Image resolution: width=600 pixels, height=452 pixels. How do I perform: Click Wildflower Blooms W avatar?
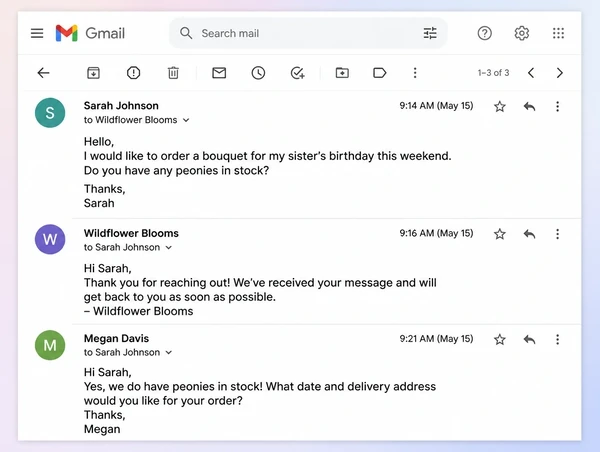tap(50, 239)
